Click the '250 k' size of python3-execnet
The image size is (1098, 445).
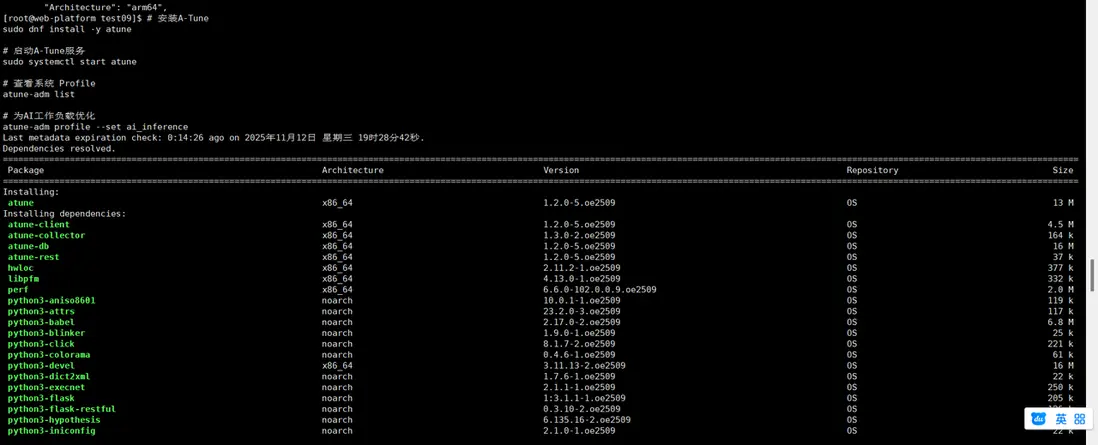pyautogui.click(x=1060, y=388)
